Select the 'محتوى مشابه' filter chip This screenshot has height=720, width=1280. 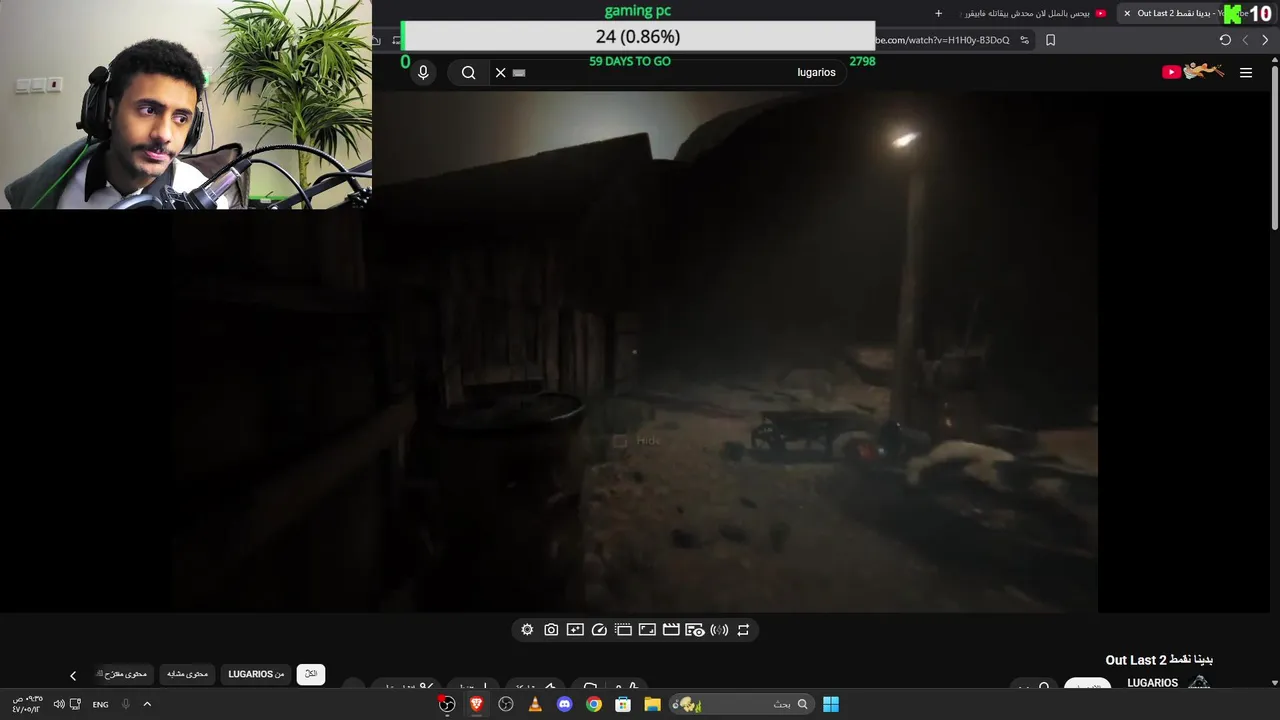click(x=187, y=674)
